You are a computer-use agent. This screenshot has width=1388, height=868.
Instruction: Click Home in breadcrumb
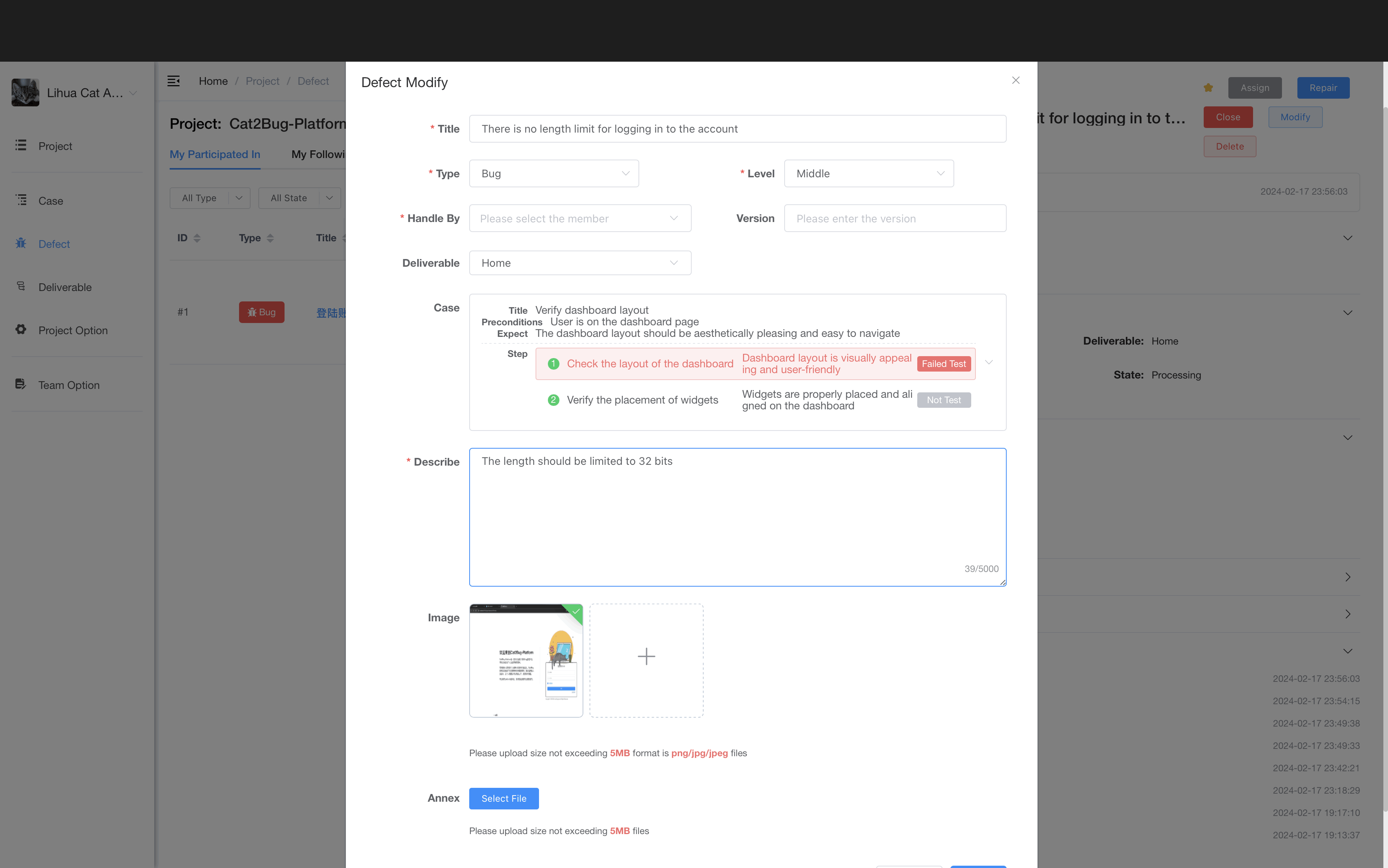click(213, 81)
